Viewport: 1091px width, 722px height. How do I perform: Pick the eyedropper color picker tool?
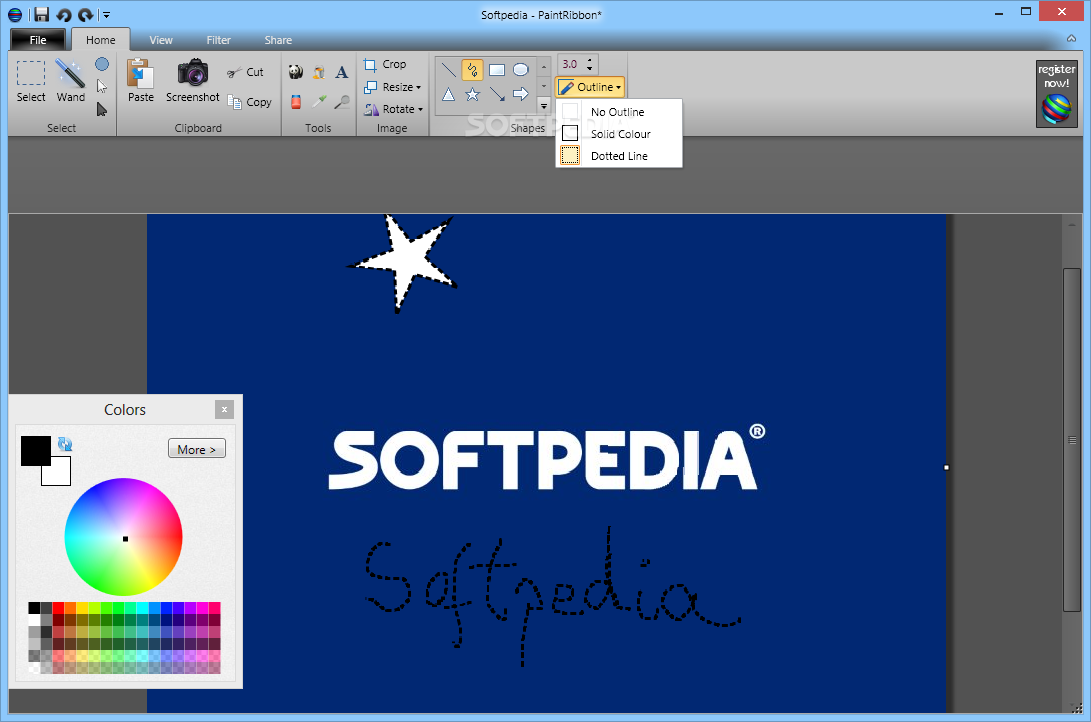point(319,102)
